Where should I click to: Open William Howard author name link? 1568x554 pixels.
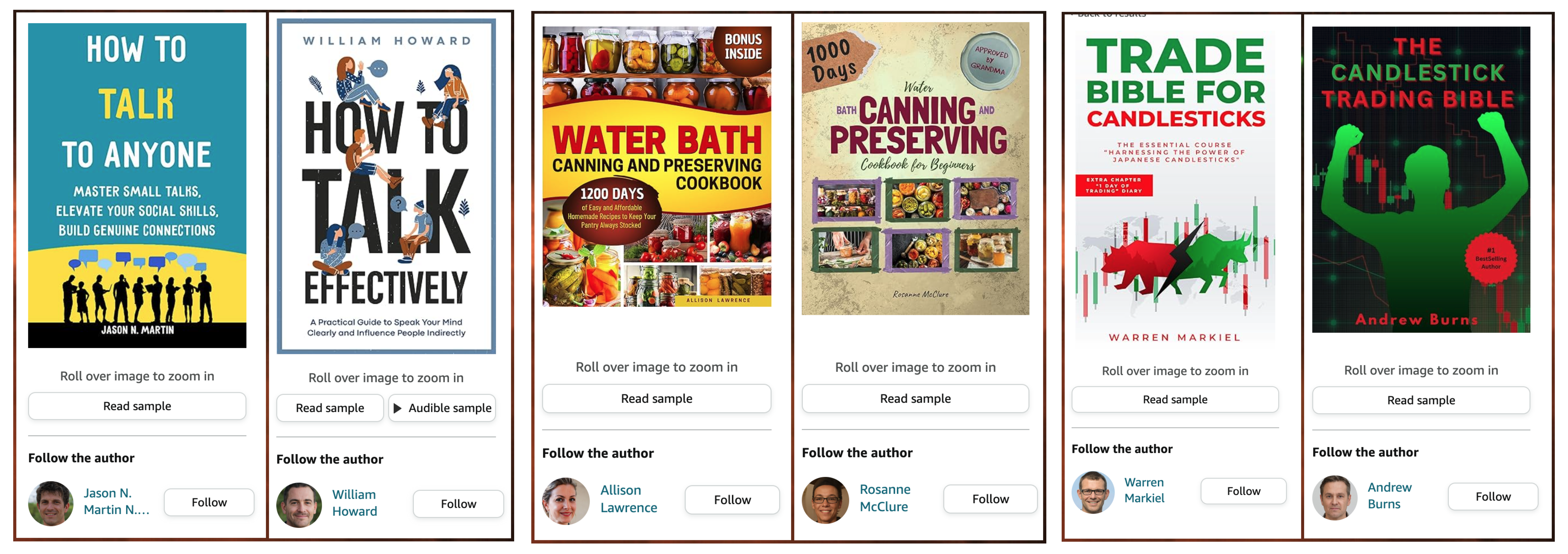point(354,503)
